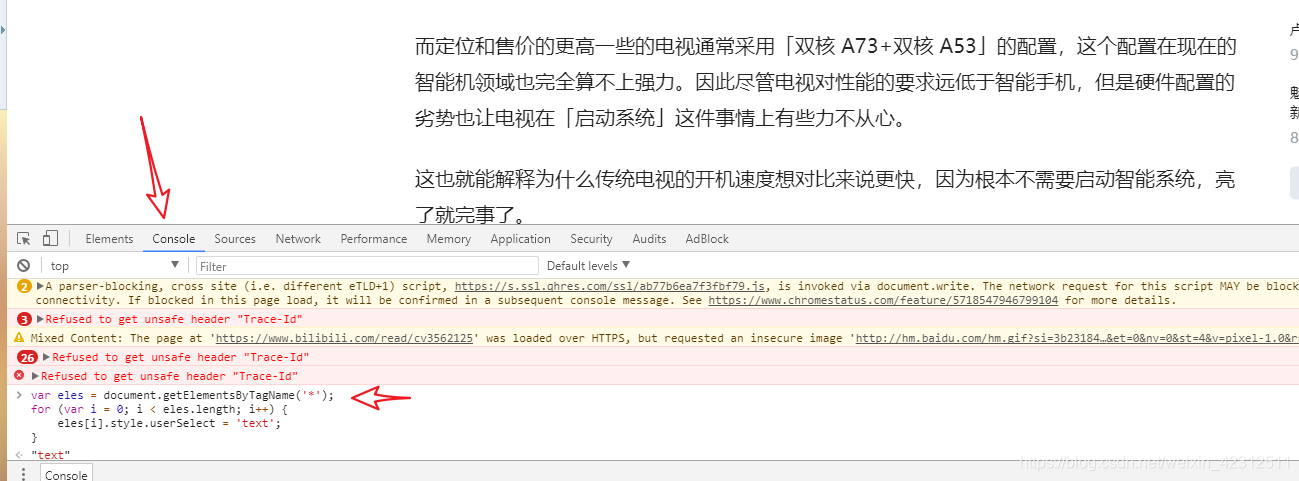1299x481 pixels.
Task: Click the 'var eles = document.getElementsByTagName' code line
Action: [182, 395]
